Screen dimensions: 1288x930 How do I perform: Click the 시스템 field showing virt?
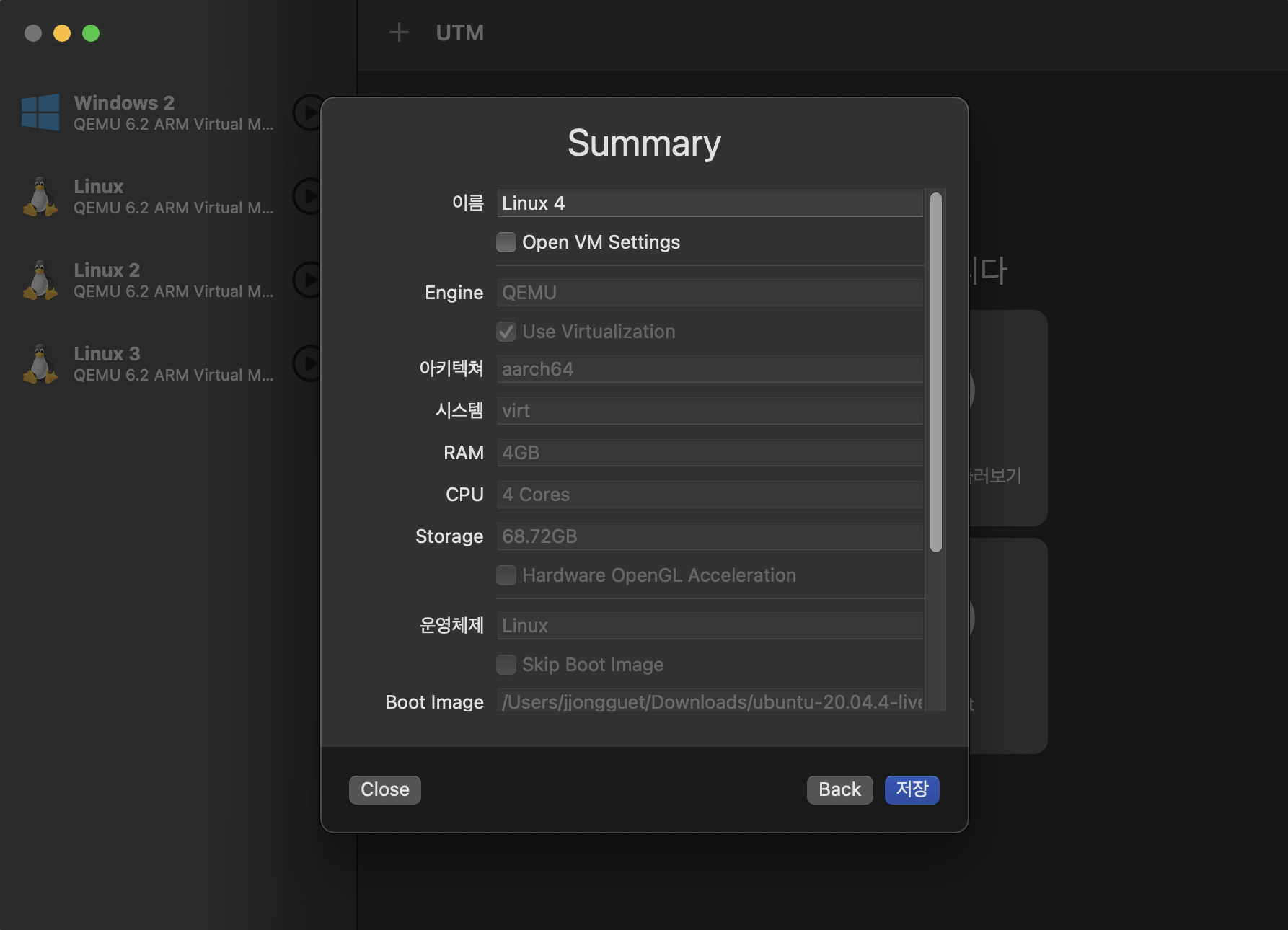[x=710, y=411]
